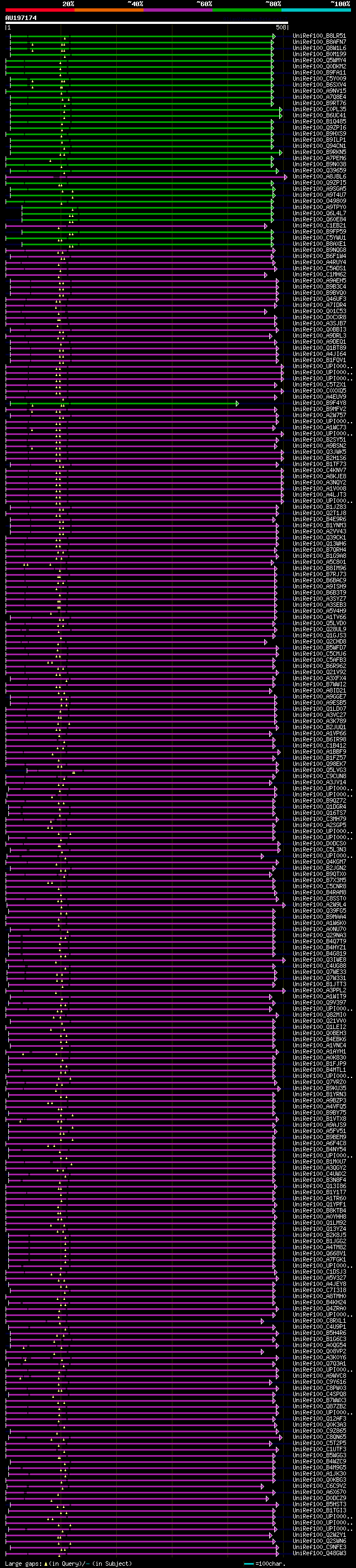
Task: Click the query name AU197174
Action: pyautogui.click(x=21, y=18)
